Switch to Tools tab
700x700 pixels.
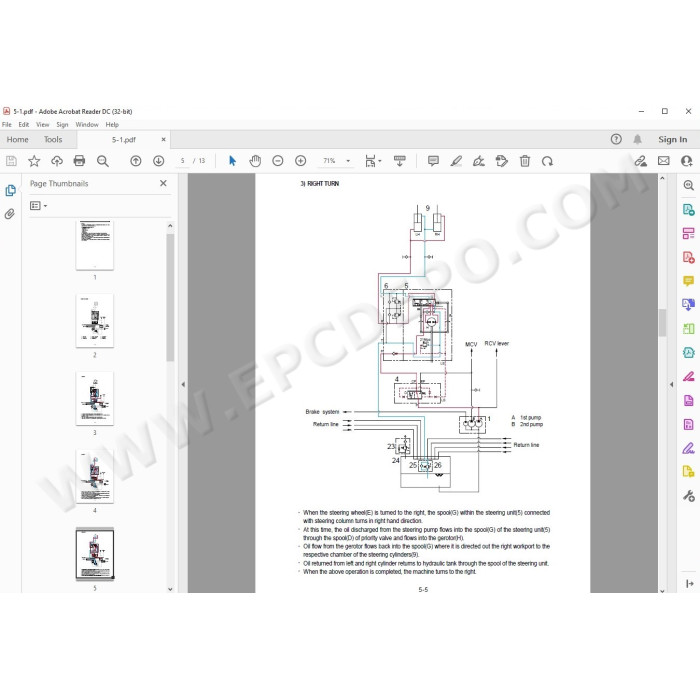point(53,139)
